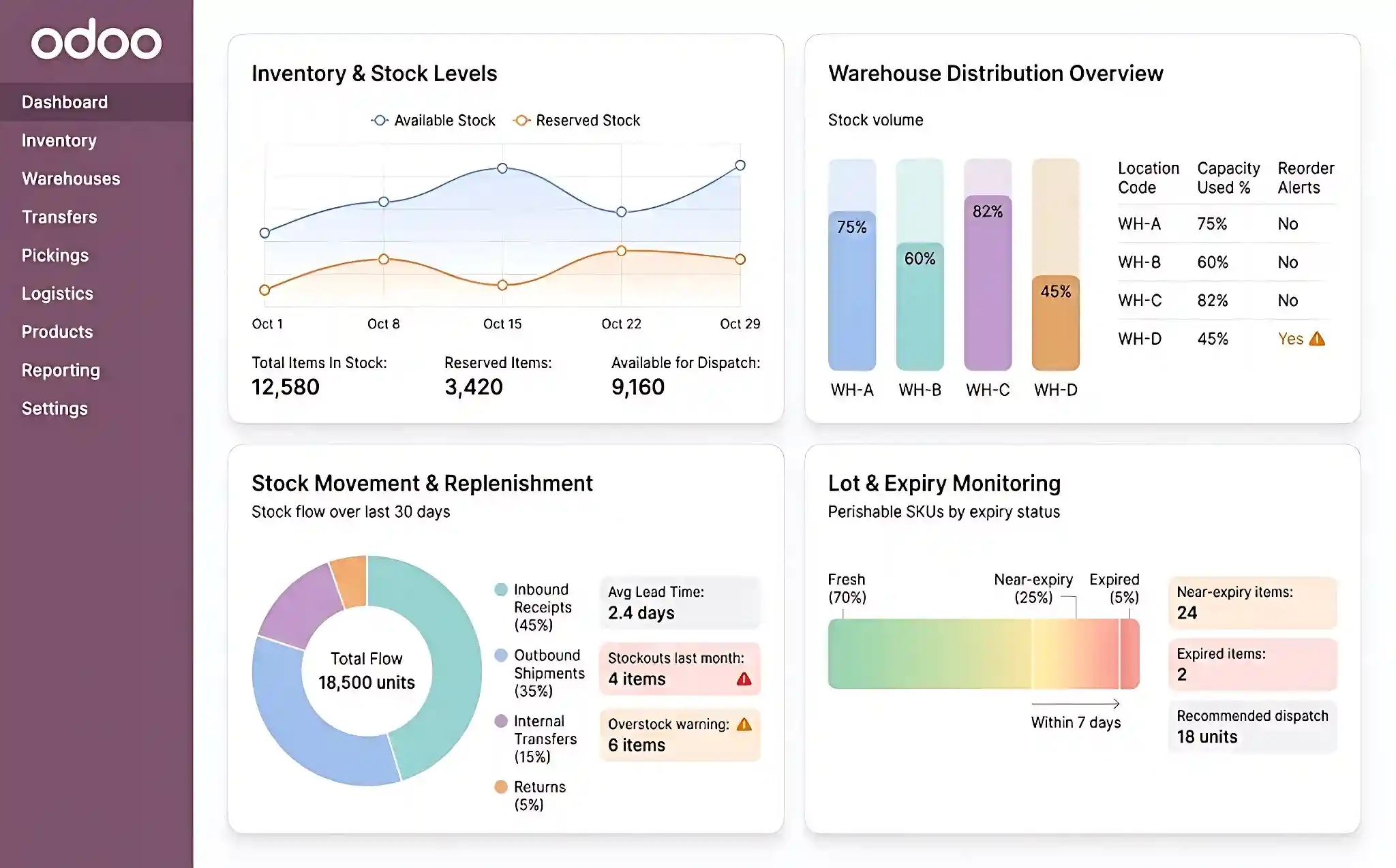Click the Outbound Shipments legend dot
The width and height of the screenshot is (1396, 868).
[x=501, y=655]
